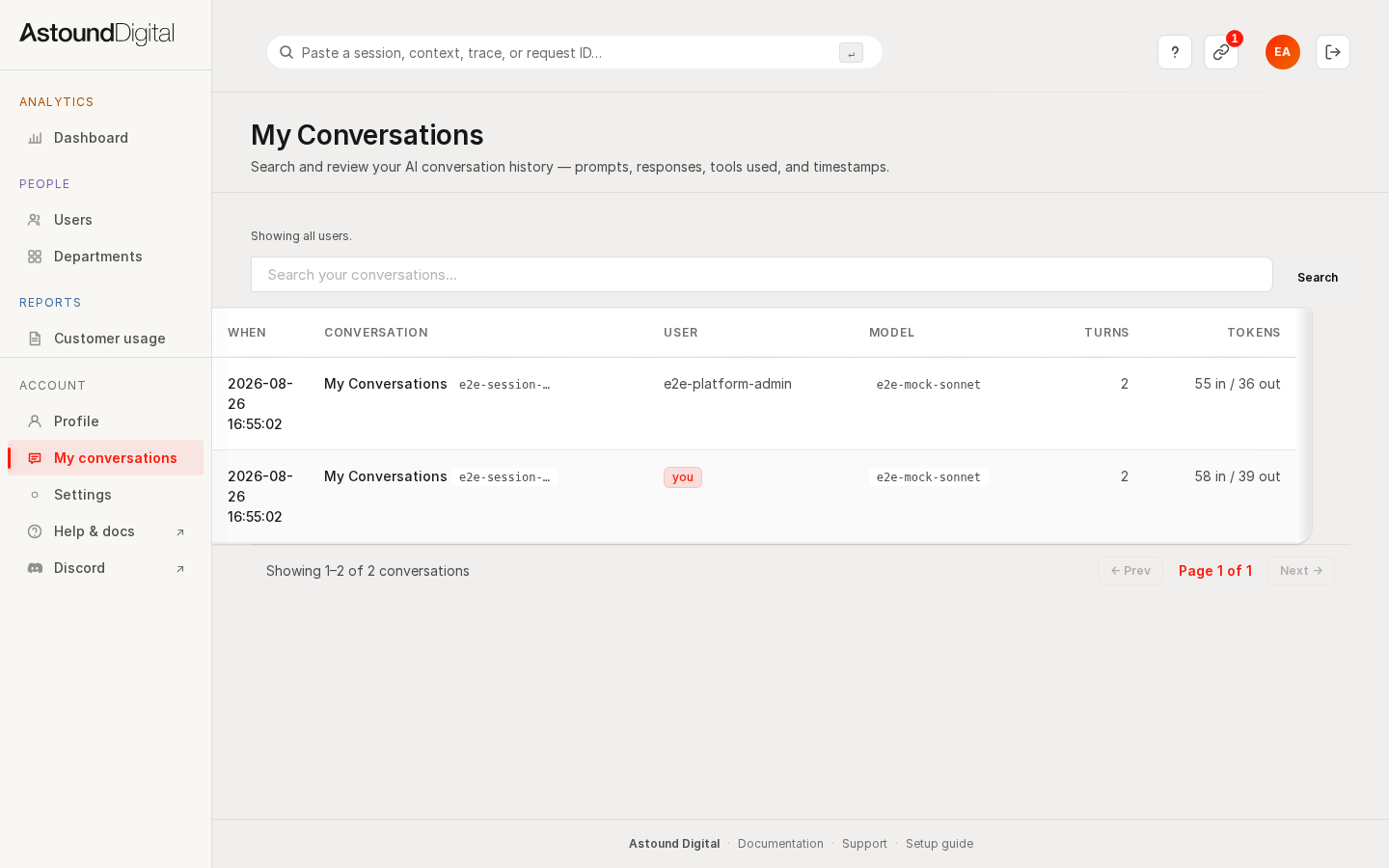Click the Dashboard bar chart icon
The width and height of the screenshot is (1389, 868).
pos(35,138)
